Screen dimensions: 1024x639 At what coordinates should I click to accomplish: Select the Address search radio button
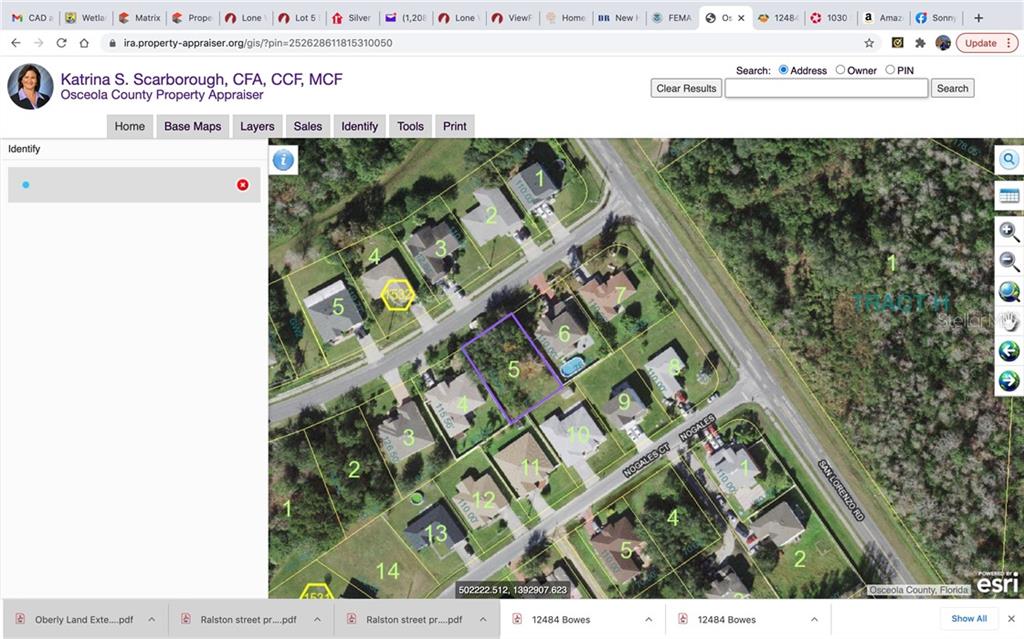tap(783, 70)
